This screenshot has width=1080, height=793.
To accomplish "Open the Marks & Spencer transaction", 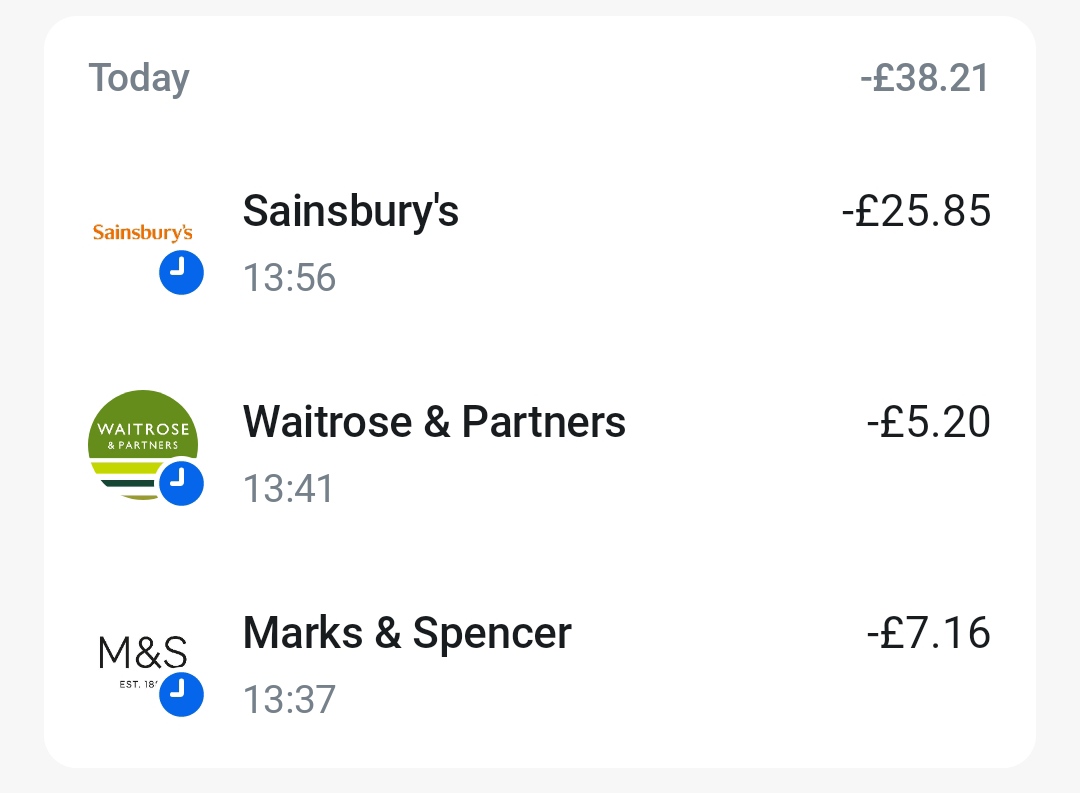I will (x=407, y=633).
